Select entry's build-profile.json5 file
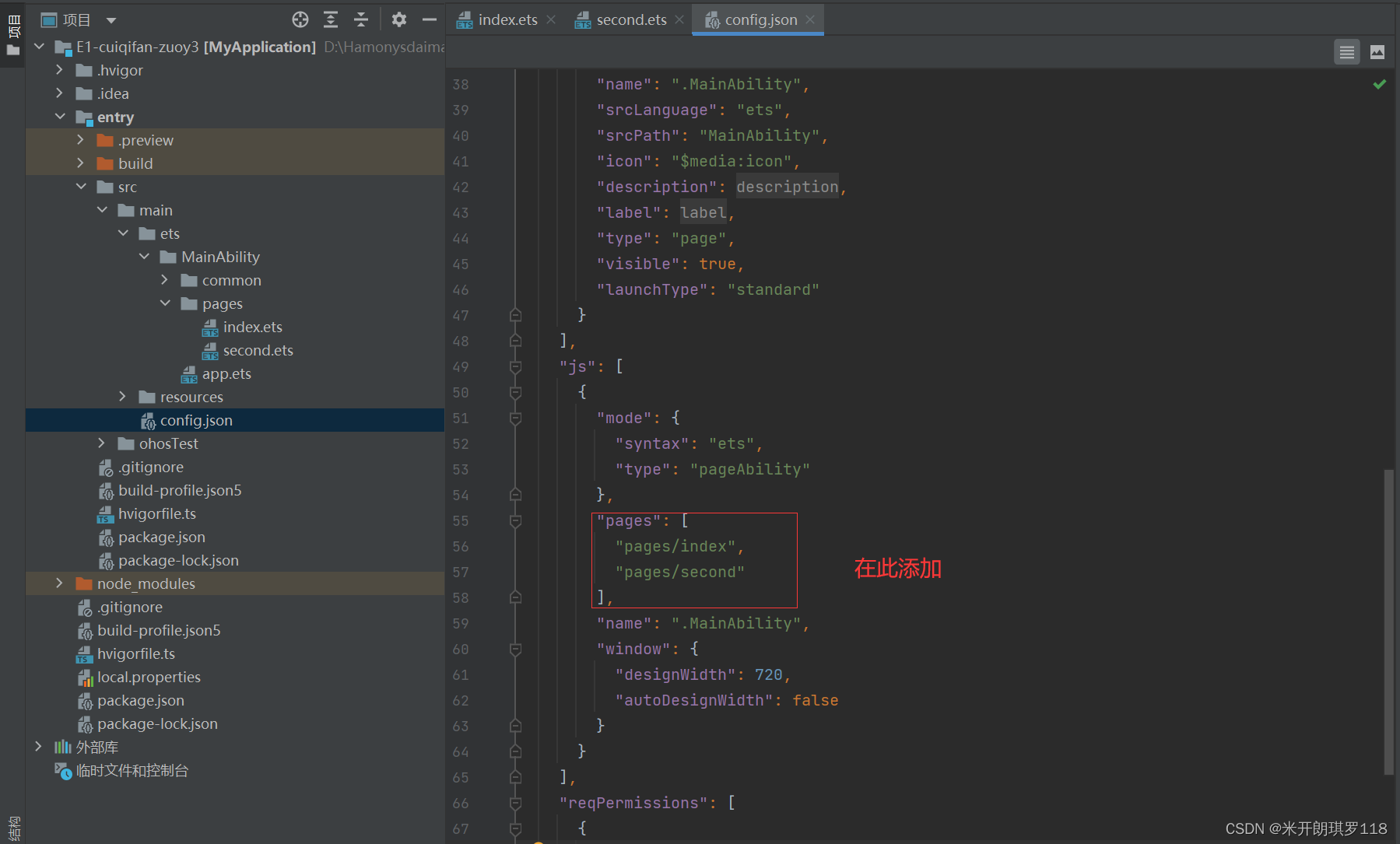 coord(179,491)
